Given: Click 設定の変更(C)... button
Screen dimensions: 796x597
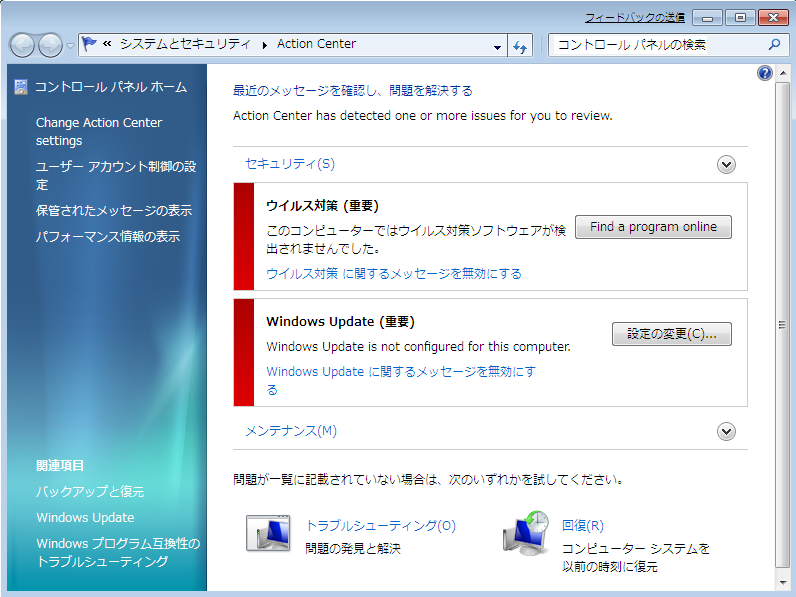Looking at the screenshot, I should (x=672, y=334).
